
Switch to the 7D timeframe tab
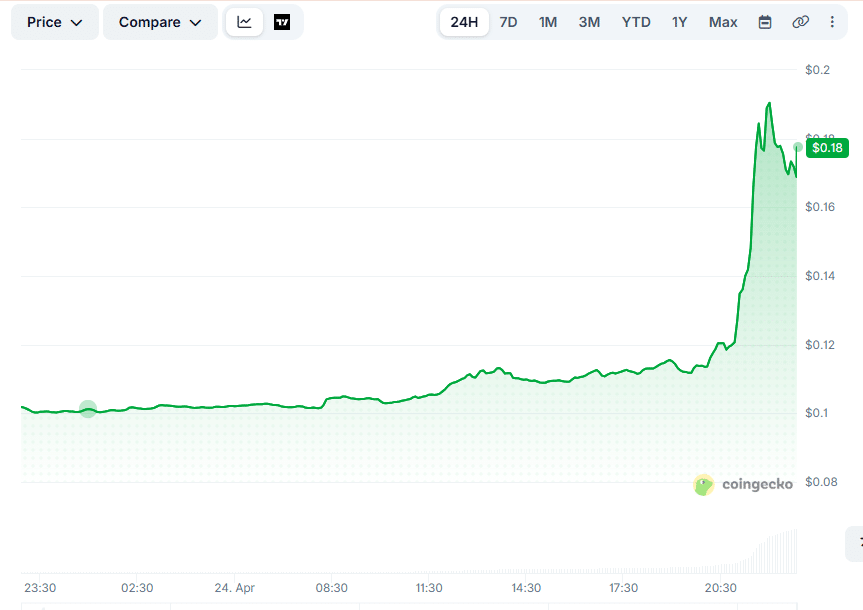coord(507,21)
